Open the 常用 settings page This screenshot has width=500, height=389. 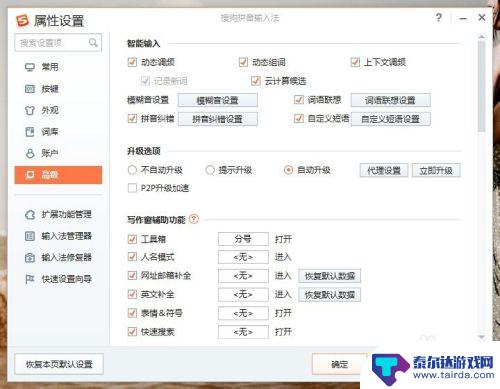click(58, 67)
